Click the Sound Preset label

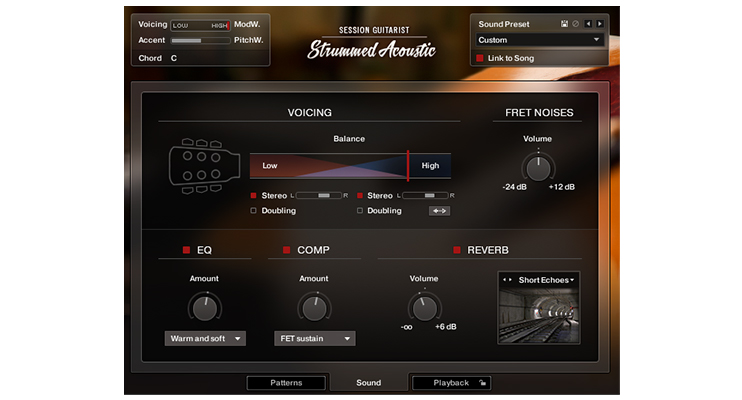(x=504, y=24)
